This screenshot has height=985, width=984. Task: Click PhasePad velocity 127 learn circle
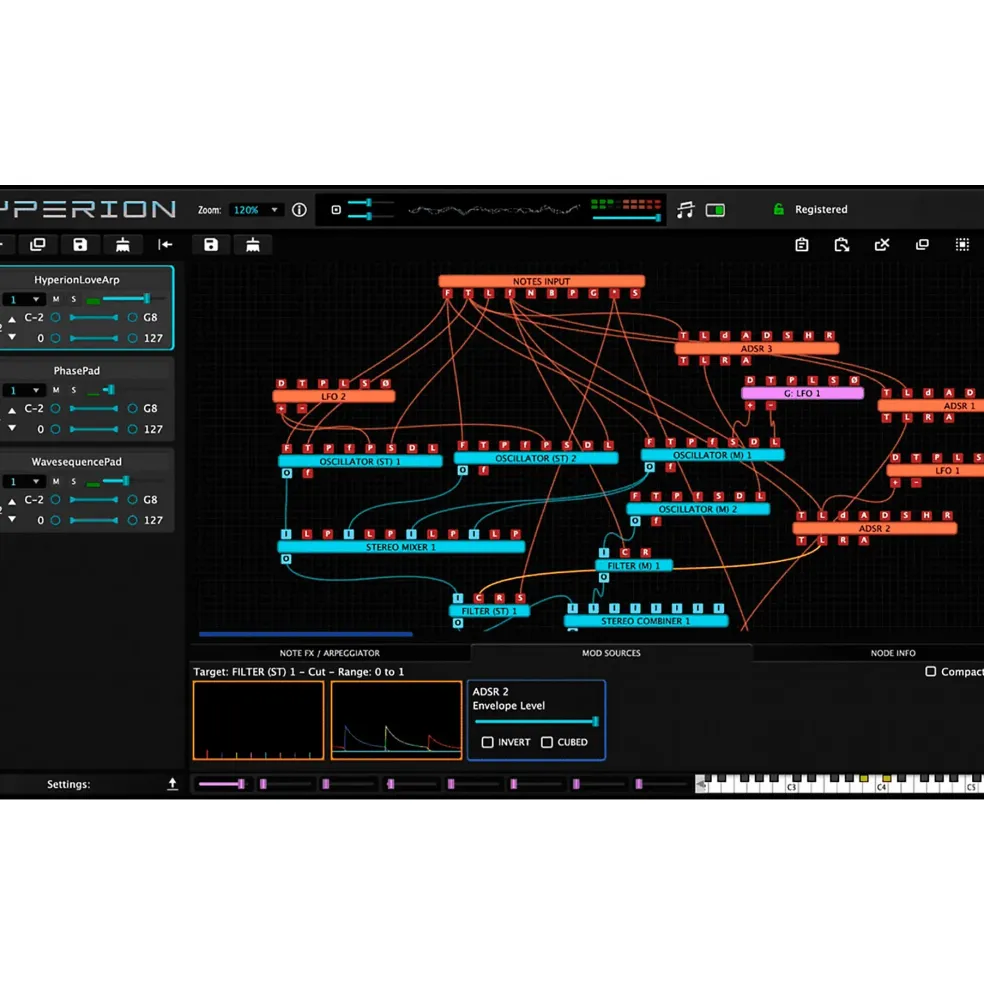132,429
